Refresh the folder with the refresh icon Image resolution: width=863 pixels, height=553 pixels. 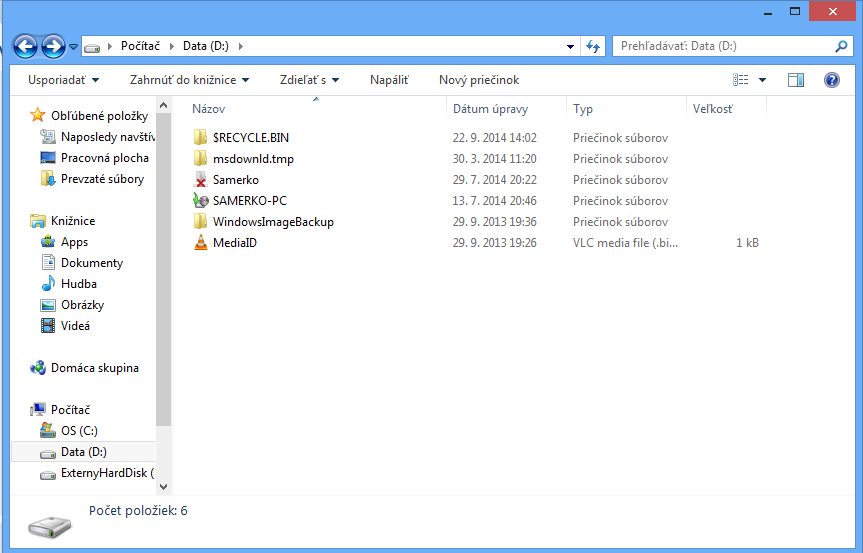coord(593,46)
